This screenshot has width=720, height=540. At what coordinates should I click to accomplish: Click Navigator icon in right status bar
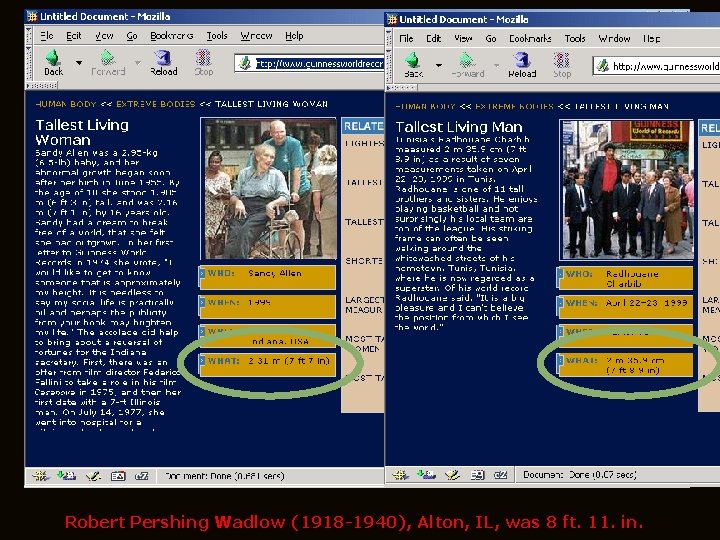pyautogui.click(x=400, y=475)
